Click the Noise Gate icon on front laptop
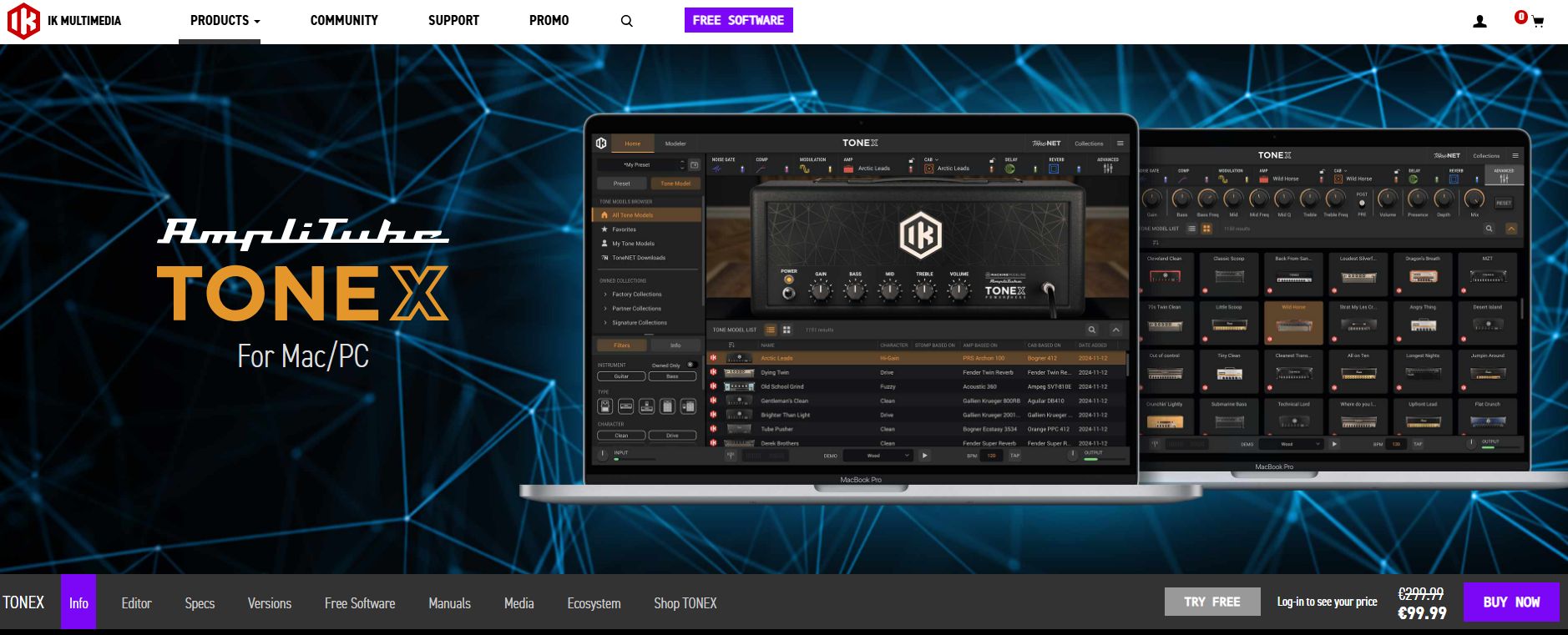 [716, 169]
